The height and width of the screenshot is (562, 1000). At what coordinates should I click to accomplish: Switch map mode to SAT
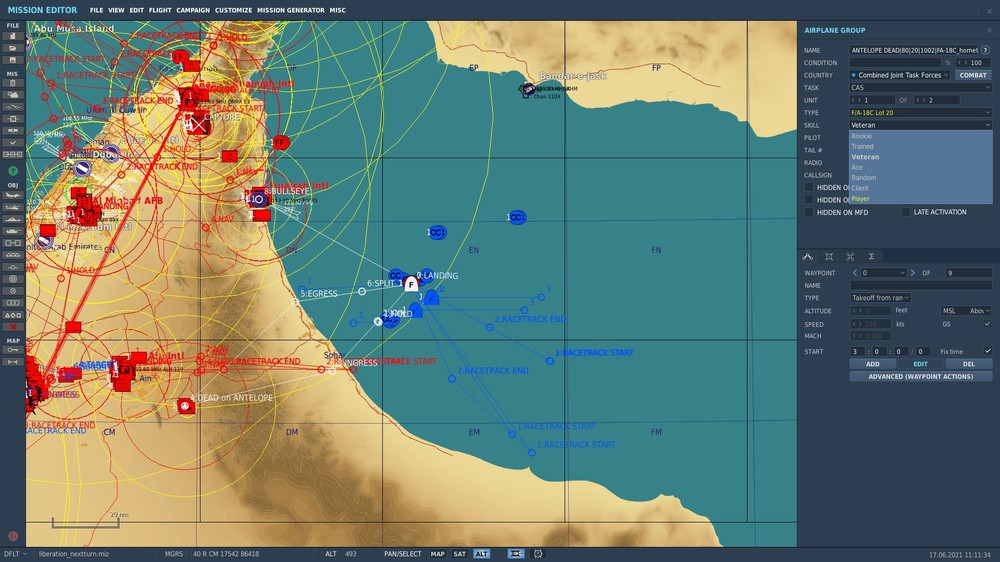tap(460, 554)
